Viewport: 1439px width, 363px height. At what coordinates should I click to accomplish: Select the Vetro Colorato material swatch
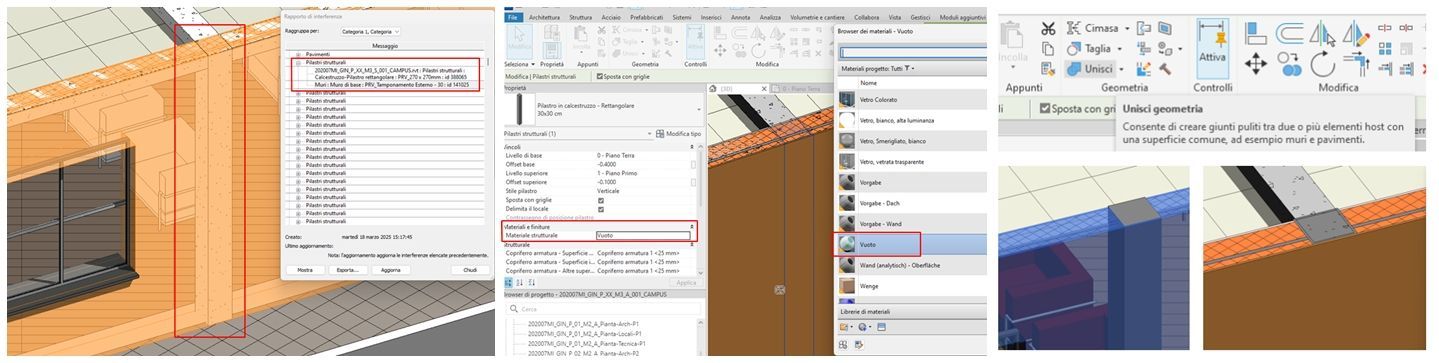(x=848, y=100)
